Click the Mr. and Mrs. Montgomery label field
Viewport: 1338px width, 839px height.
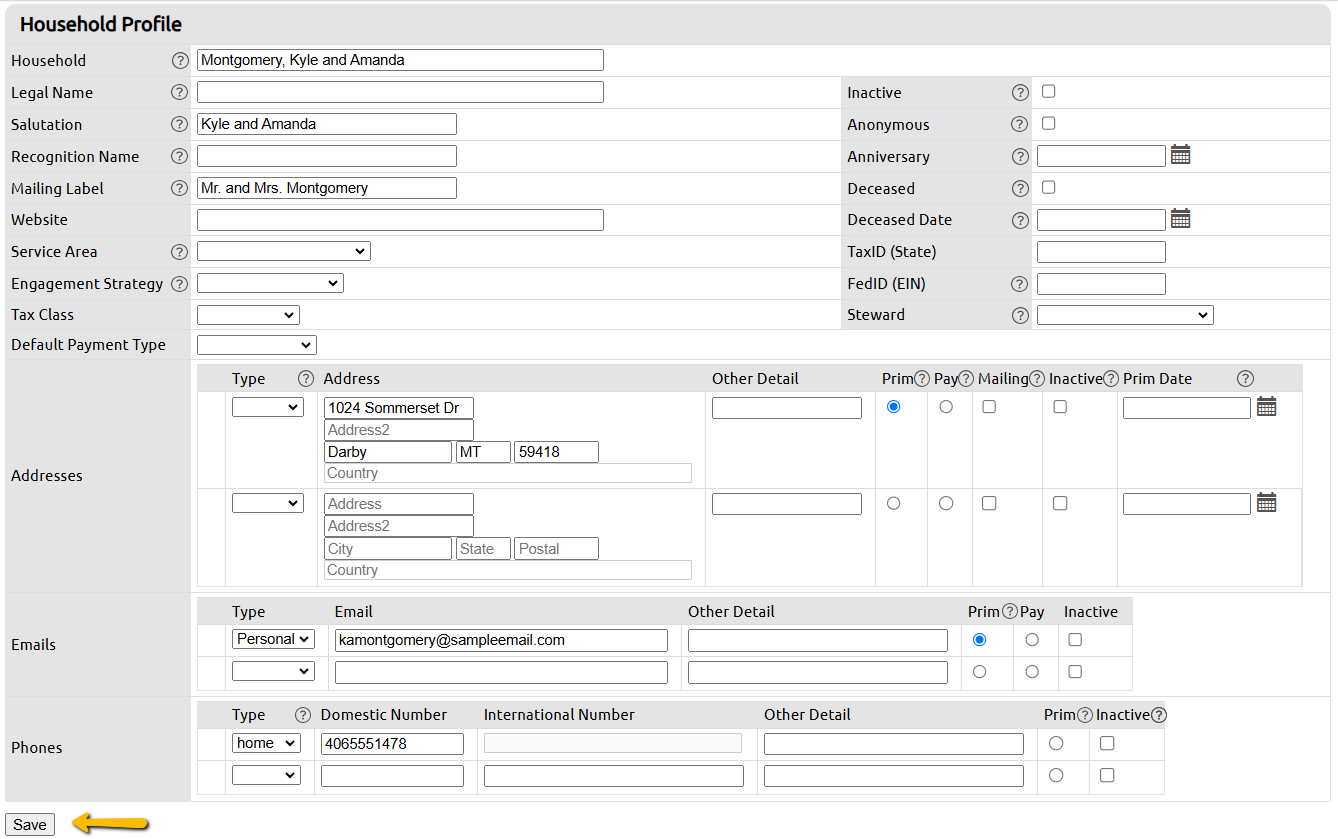(327, 188)
